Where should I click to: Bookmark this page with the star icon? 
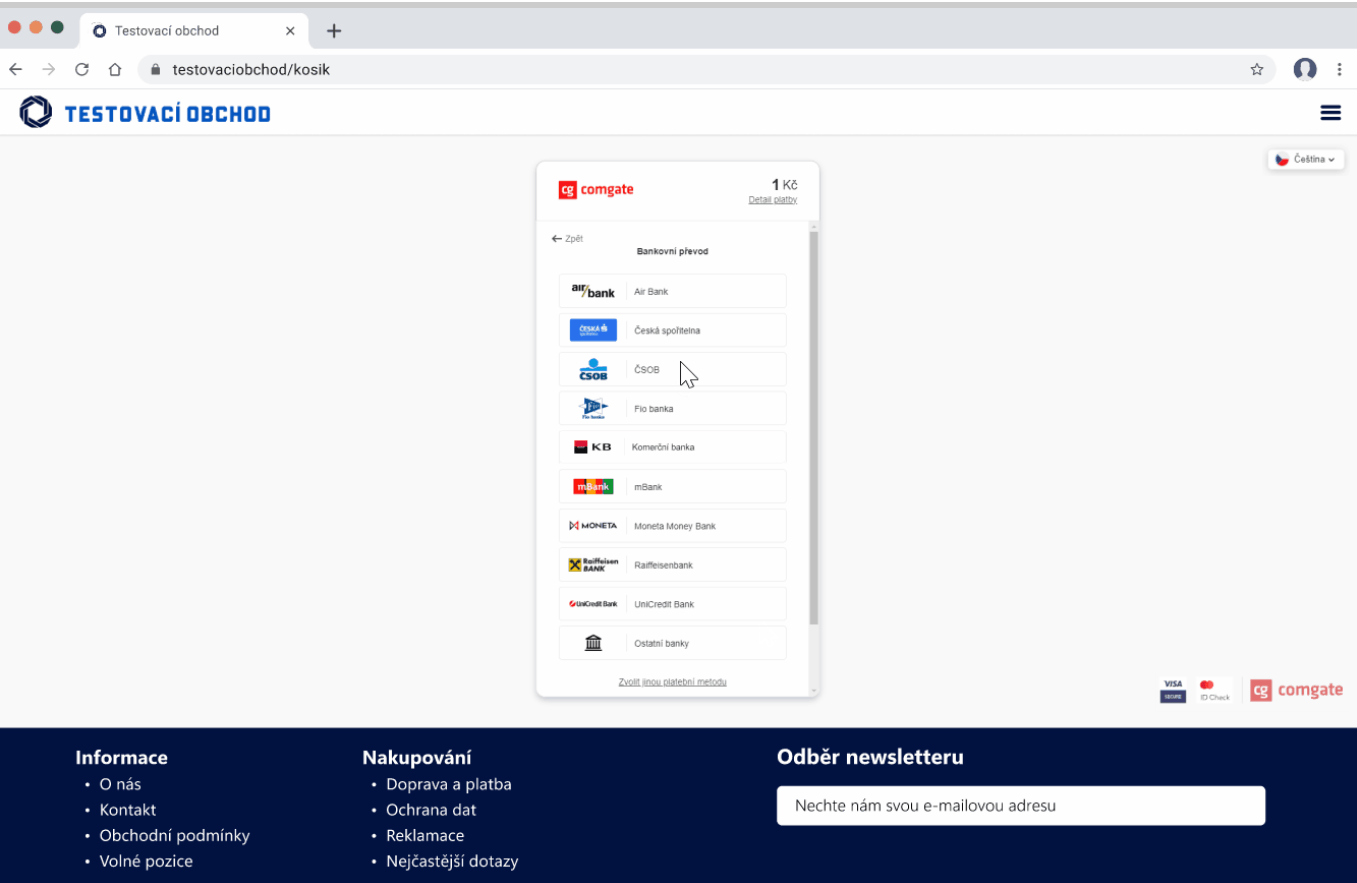click(1257, 70)
